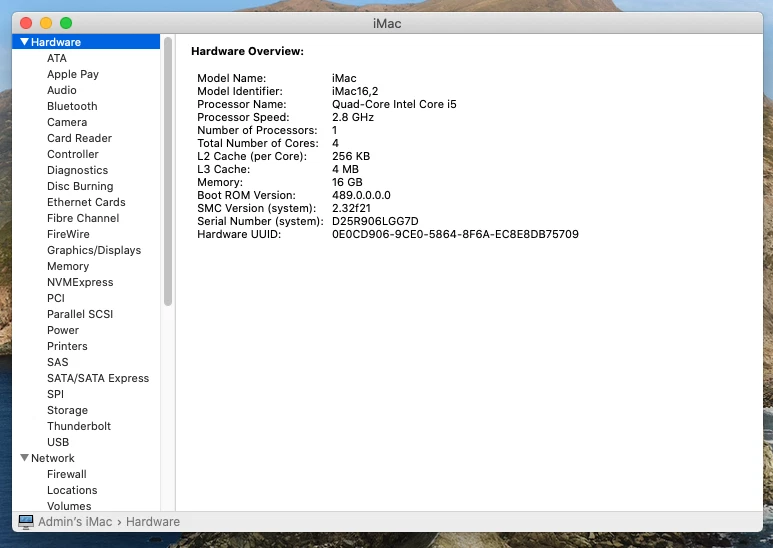The image size is (773, 548).
Task: Select Fibre Channel entry
Action: (x=83, y=218)
